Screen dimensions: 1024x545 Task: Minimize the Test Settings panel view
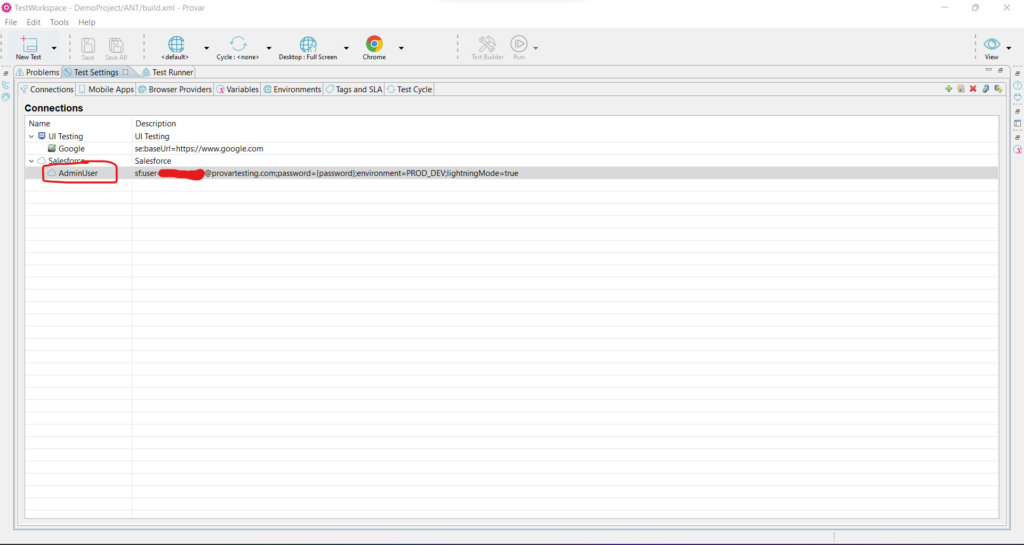989,70
